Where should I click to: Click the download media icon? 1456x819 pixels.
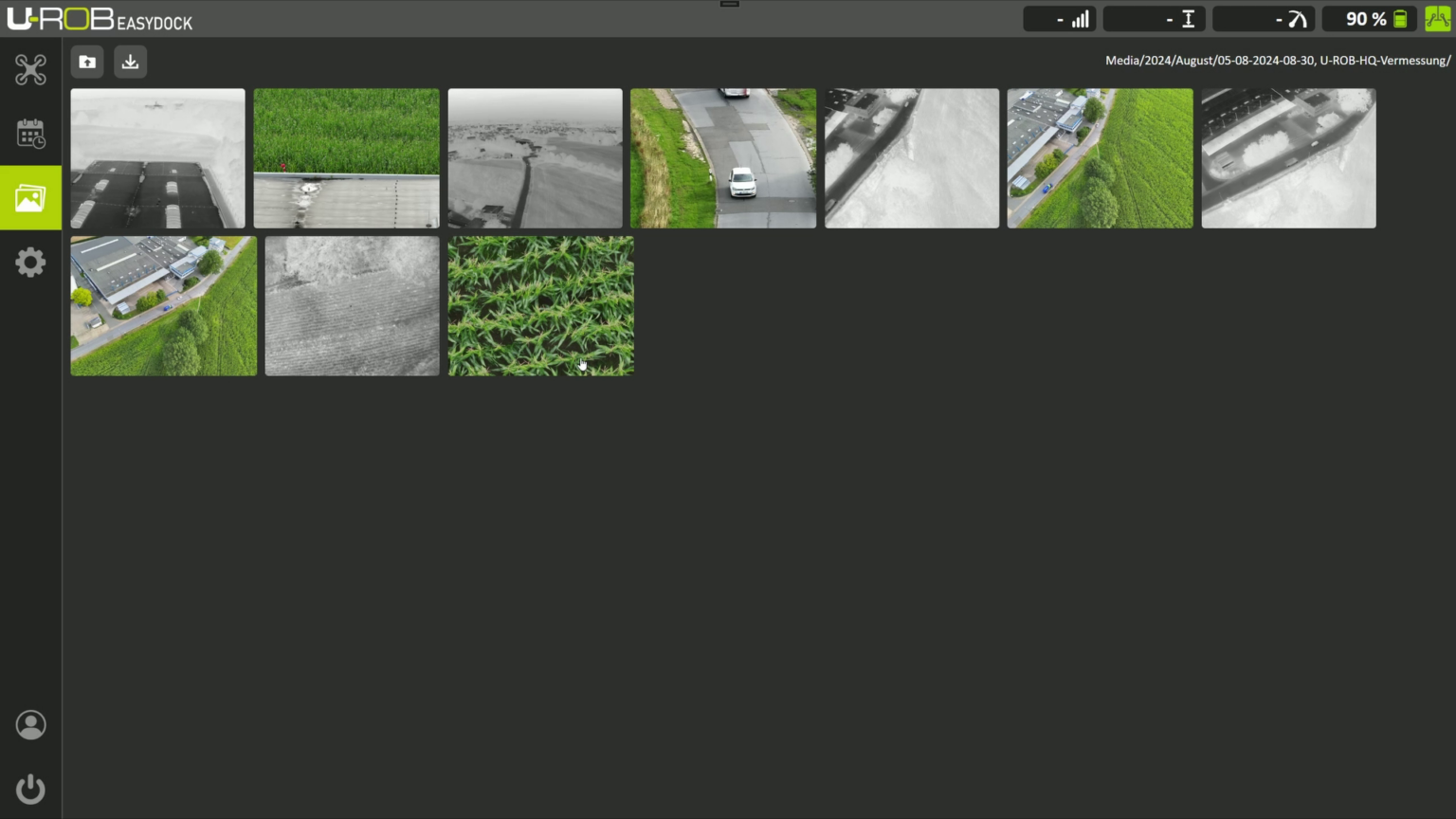[x=130, y=62]
